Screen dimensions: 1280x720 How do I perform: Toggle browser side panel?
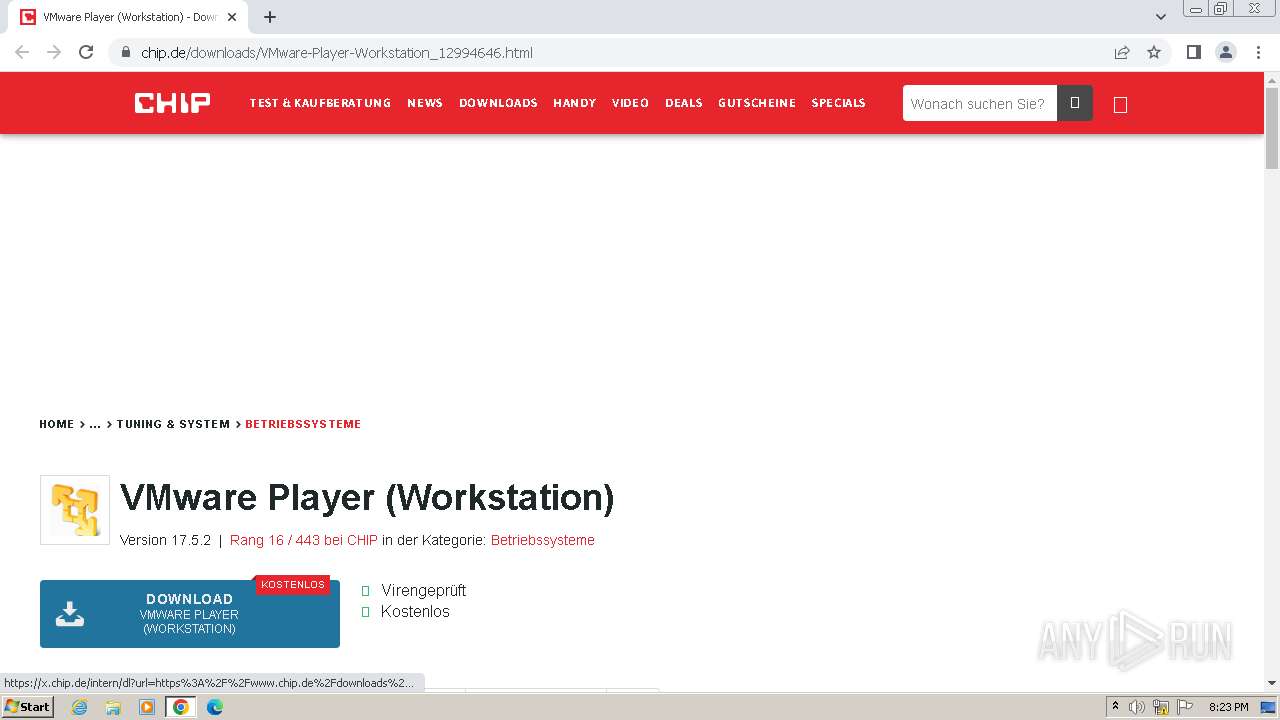(1193, 52)
